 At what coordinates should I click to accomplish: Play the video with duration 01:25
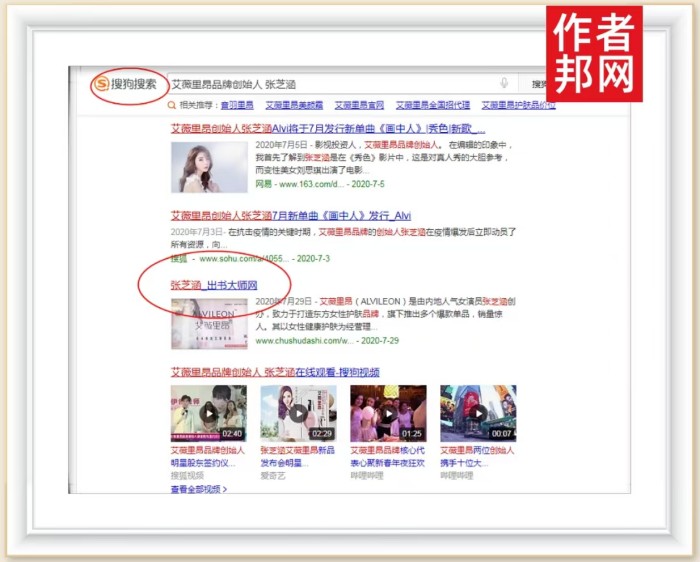(388, 413)
